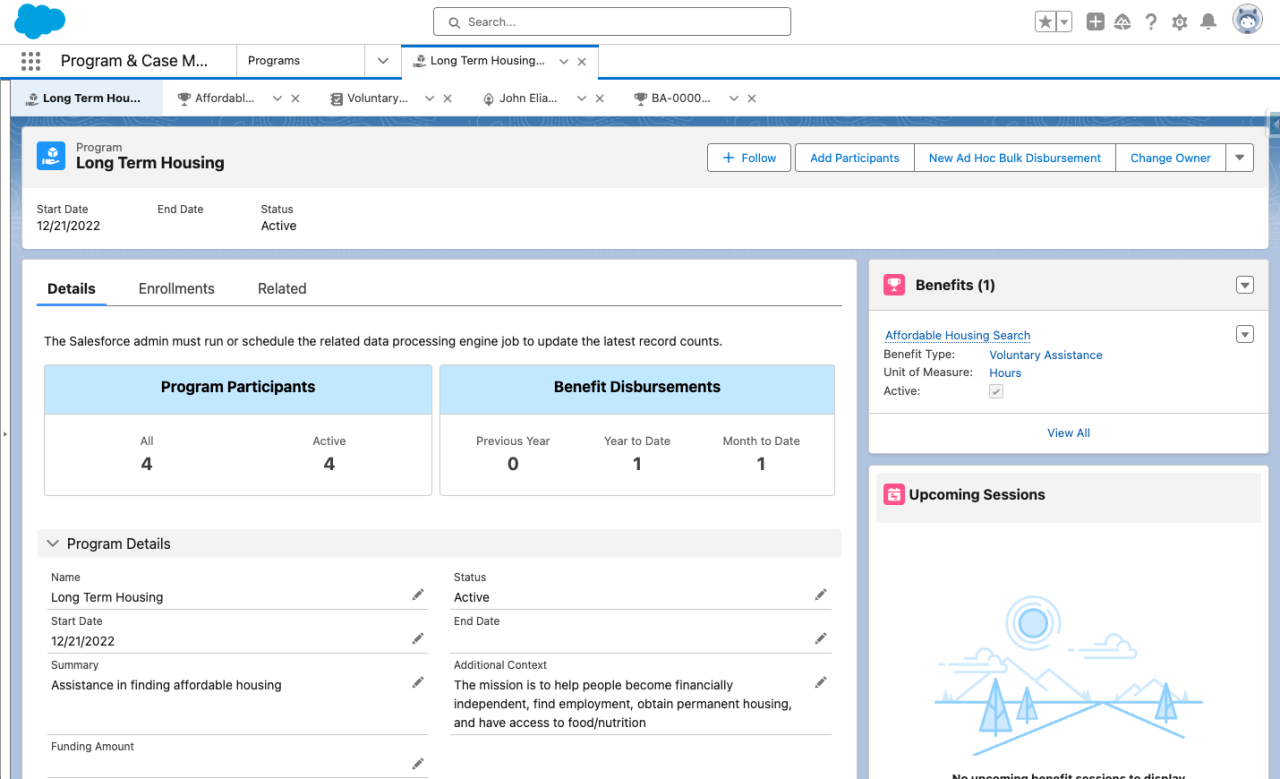Open the App Launcher grid icon
Image resolution: width=1280 pixels, height=779 pixels.
pyautogui.click(x=31, y=61)
